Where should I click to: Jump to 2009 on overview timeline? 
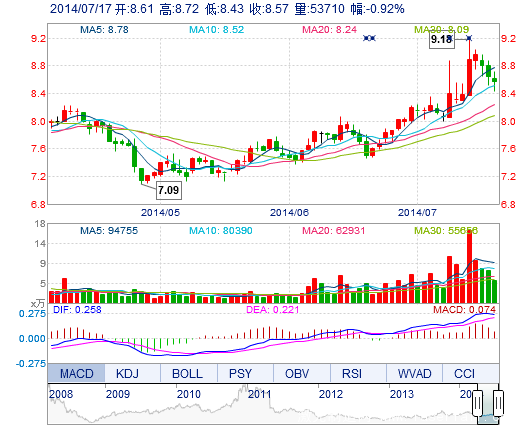118,394
